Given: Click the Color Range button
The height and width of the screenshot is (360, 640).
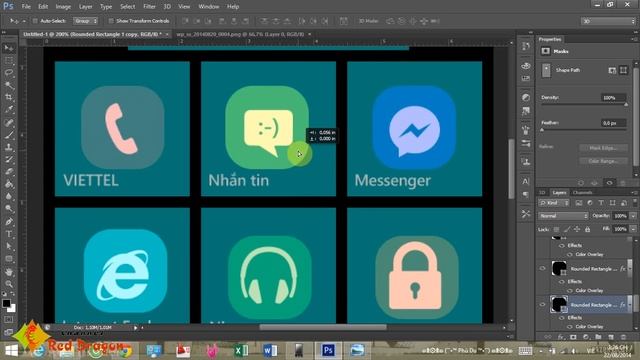Looking at the screenshot, I should (x=603, y=161).
